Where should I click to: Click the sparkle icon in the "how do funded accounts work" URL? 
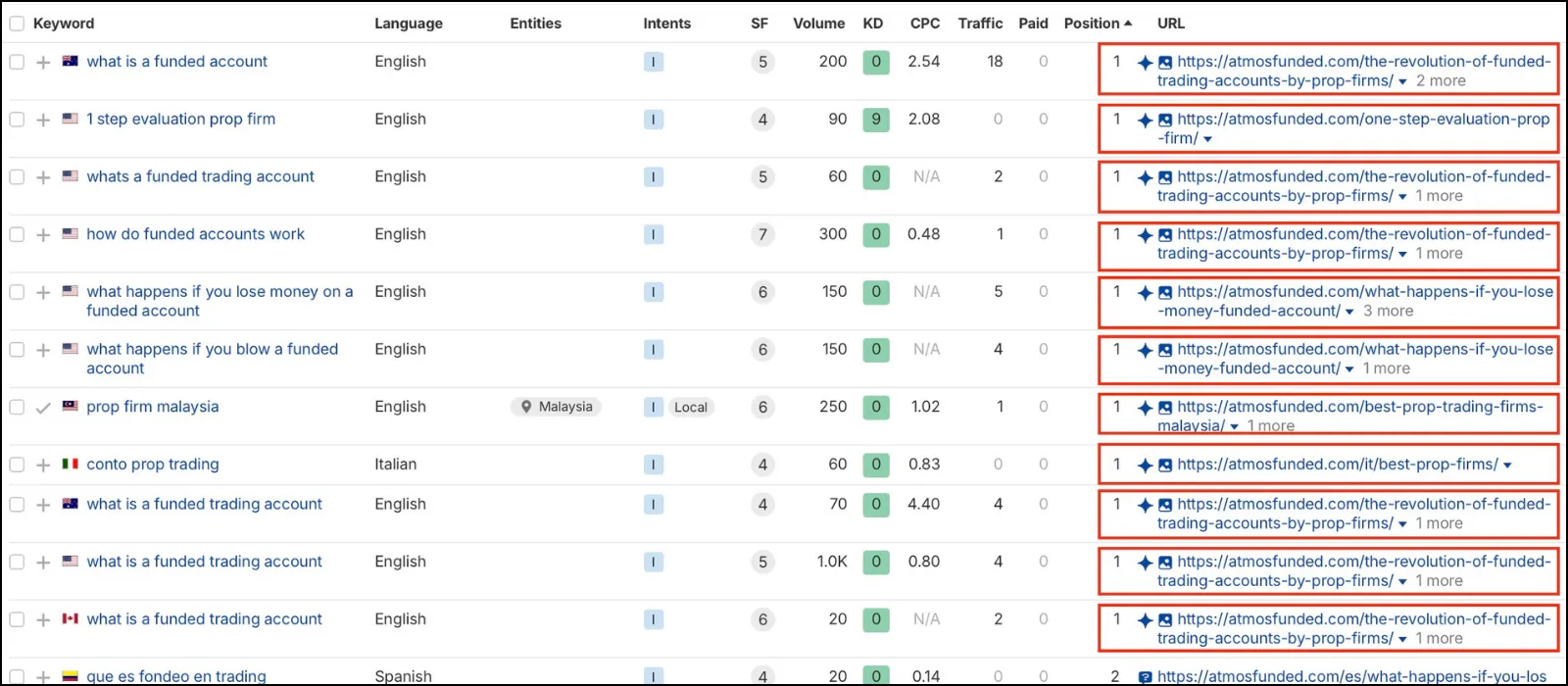[x=1145, y=235]
